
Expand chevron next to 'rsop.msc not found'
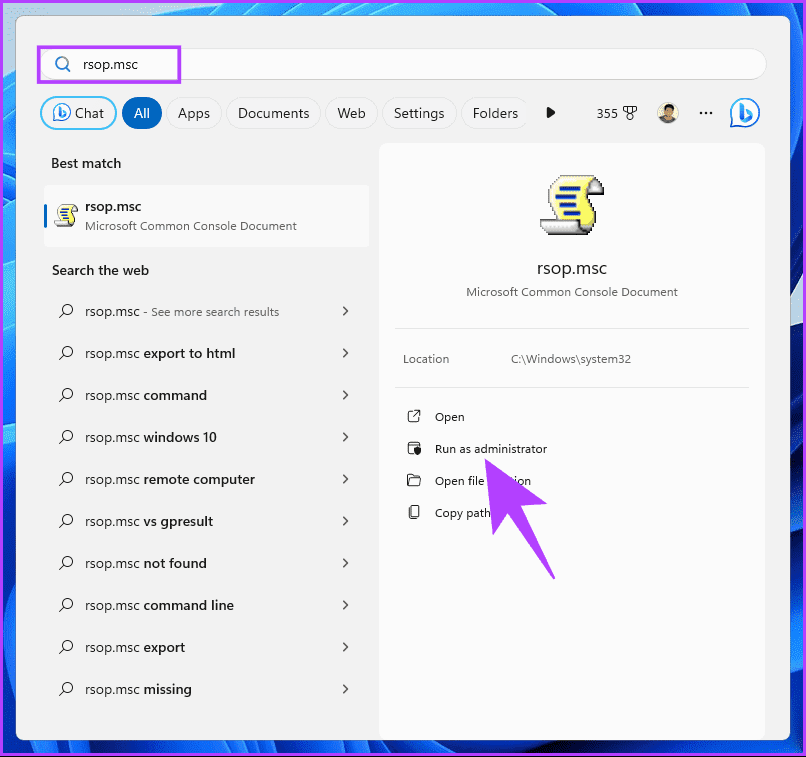coord(345,563)
